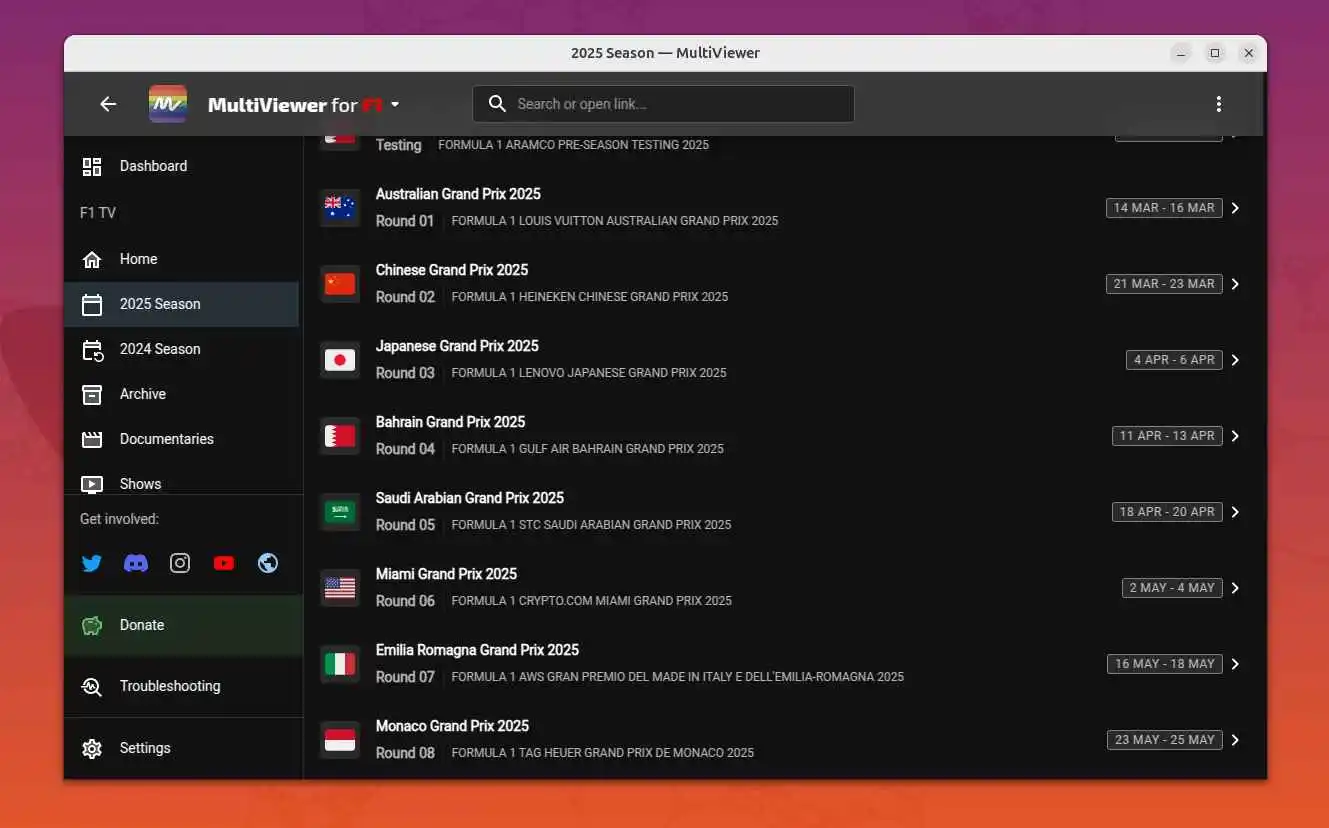Click the Chinese flag thumbnail
1329x828 pixels.
[x=340, y=284]
